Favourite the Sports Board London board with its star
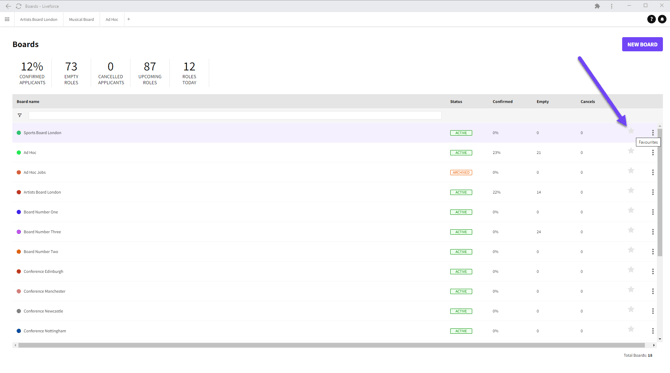Image resolution: width=670 pixels, height=373 pixels. pyautogui.click(x=631, y=131)
